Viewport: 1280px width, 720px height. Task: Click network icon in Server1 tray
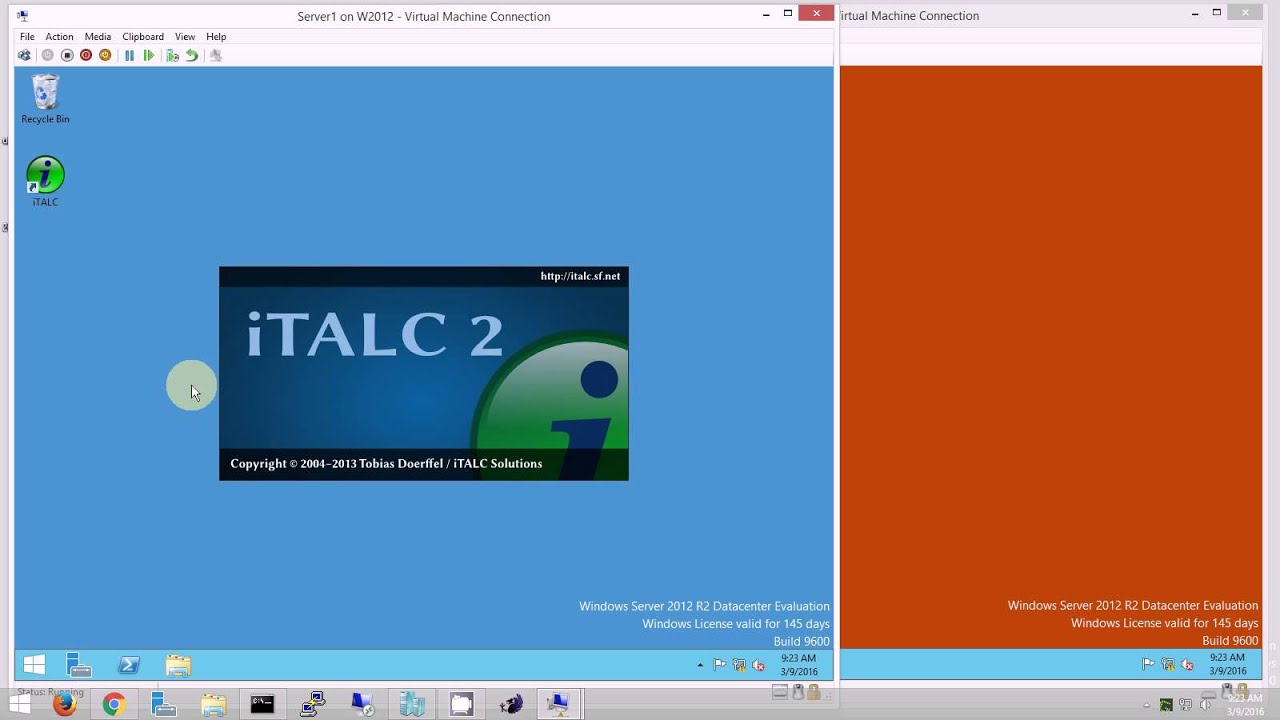pos(739,665)
